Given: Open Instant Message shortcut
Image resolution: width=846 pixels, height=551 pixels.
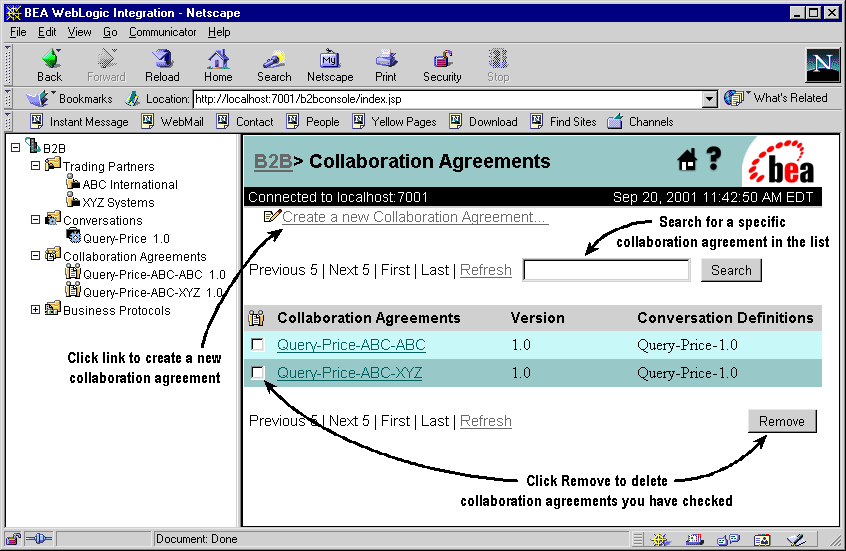Looking at the screenshot, I should coord(80,122).
